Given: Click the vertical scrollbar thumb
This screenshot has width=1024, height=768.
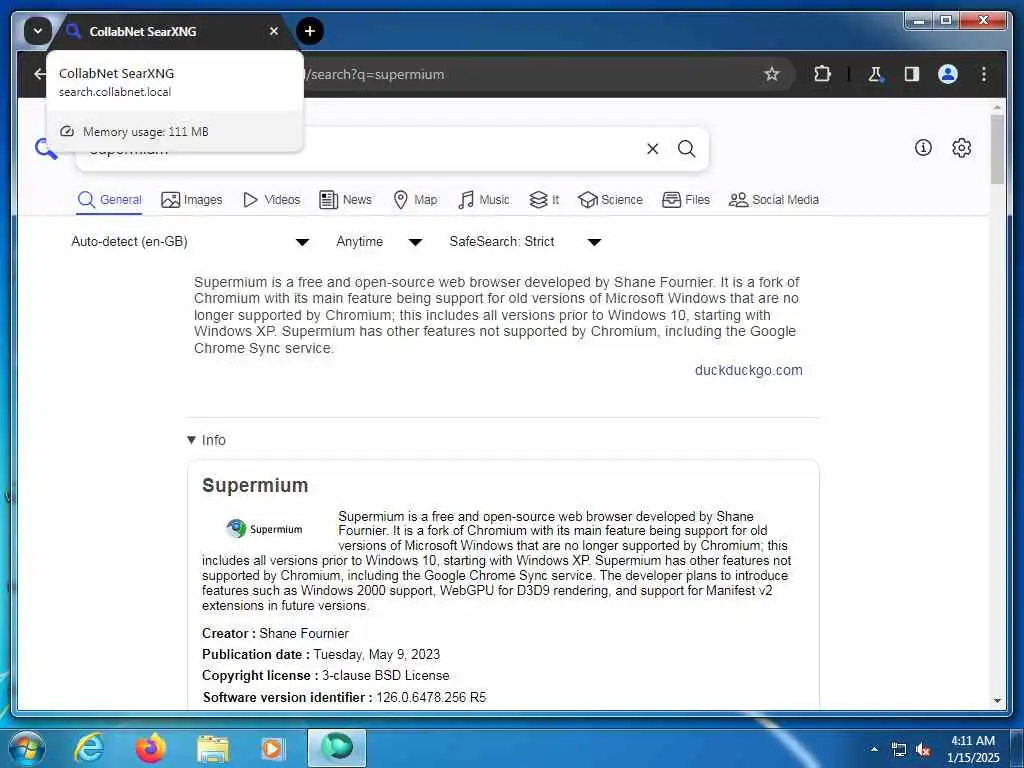Looking at the screenshot, I should point(997,150).
